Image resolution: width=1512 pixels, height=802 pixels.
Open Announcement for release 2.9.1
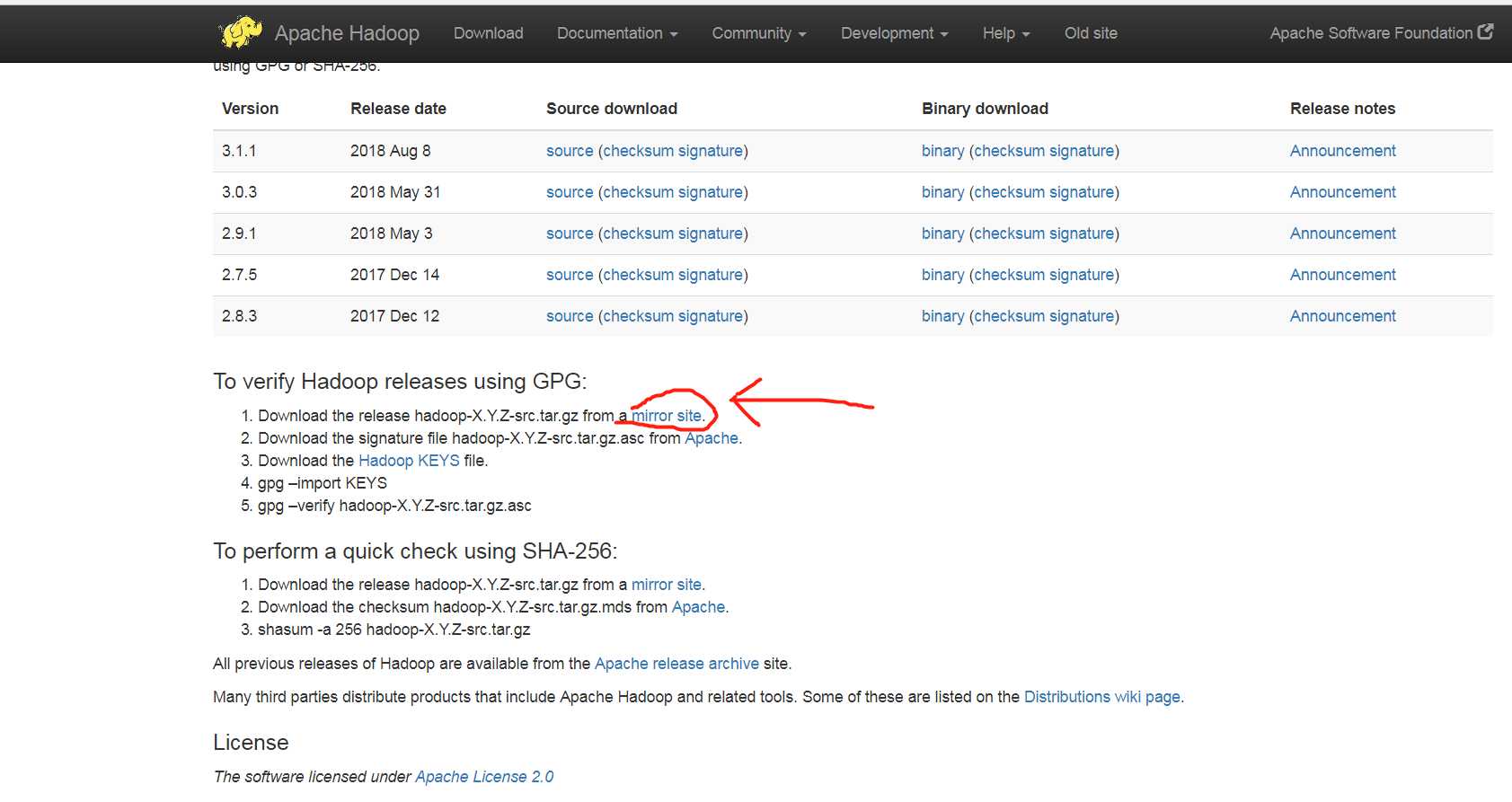(1342, 234)
